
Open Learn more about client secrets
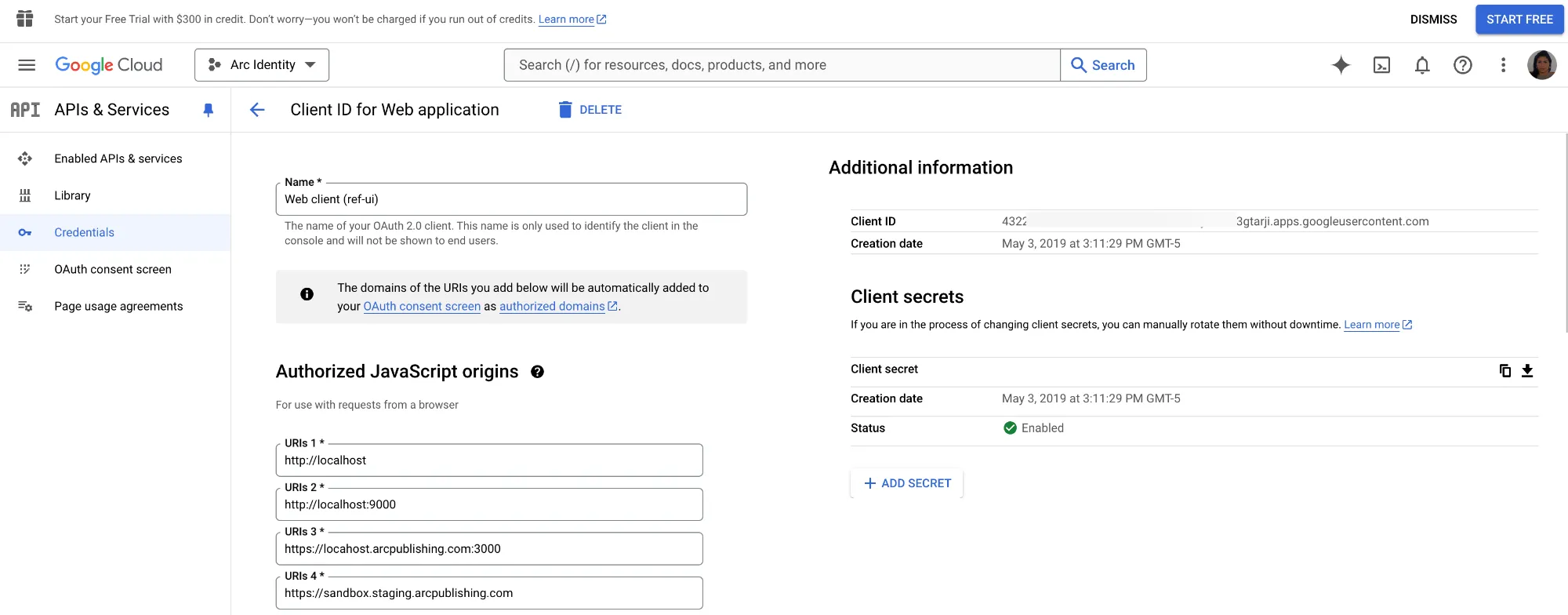(1377, 325)
